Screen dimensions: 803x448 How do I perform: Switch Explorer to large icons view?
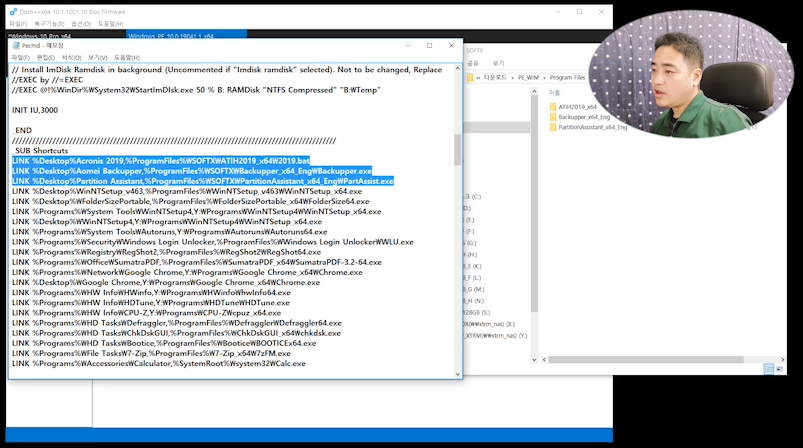779,369
